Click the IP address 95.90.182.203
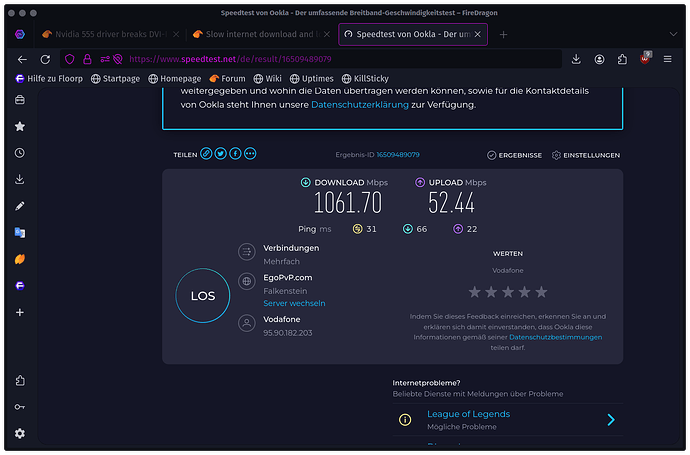This screenshot has height=455, width=690. (x=288, y=333)
